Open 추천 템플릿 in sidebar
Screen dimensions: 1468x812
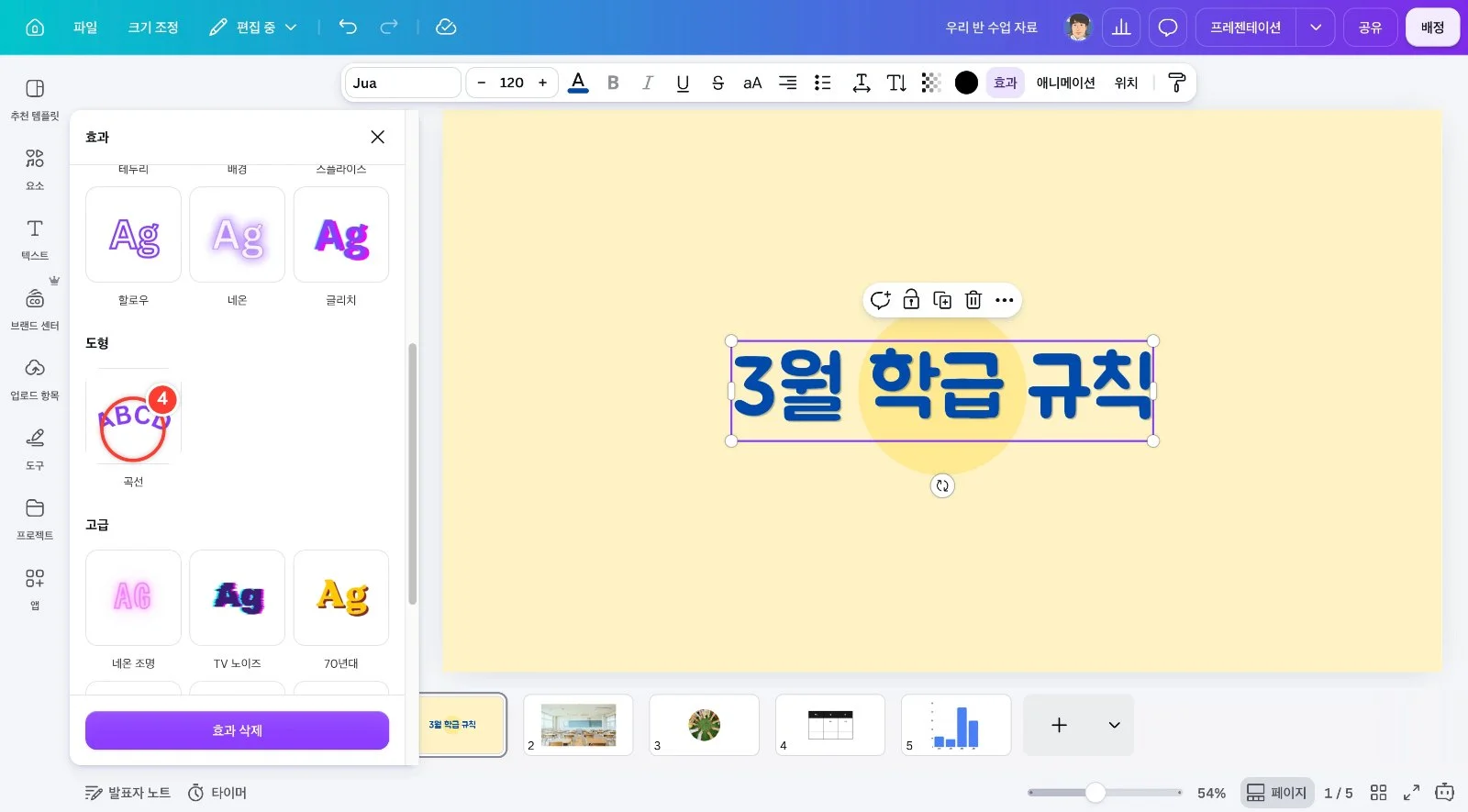[35, 99]
